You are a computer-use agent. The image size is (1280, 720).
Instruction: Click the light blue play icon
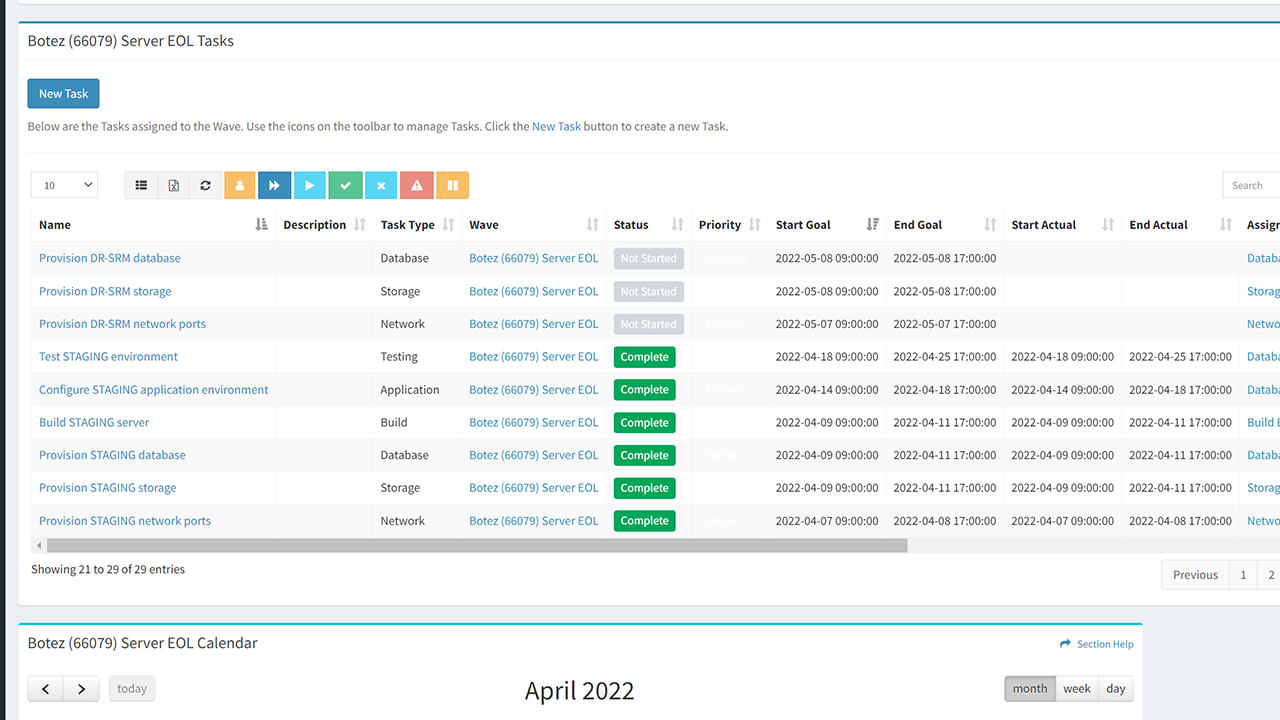pyautogui.click(x=309, y=185)
